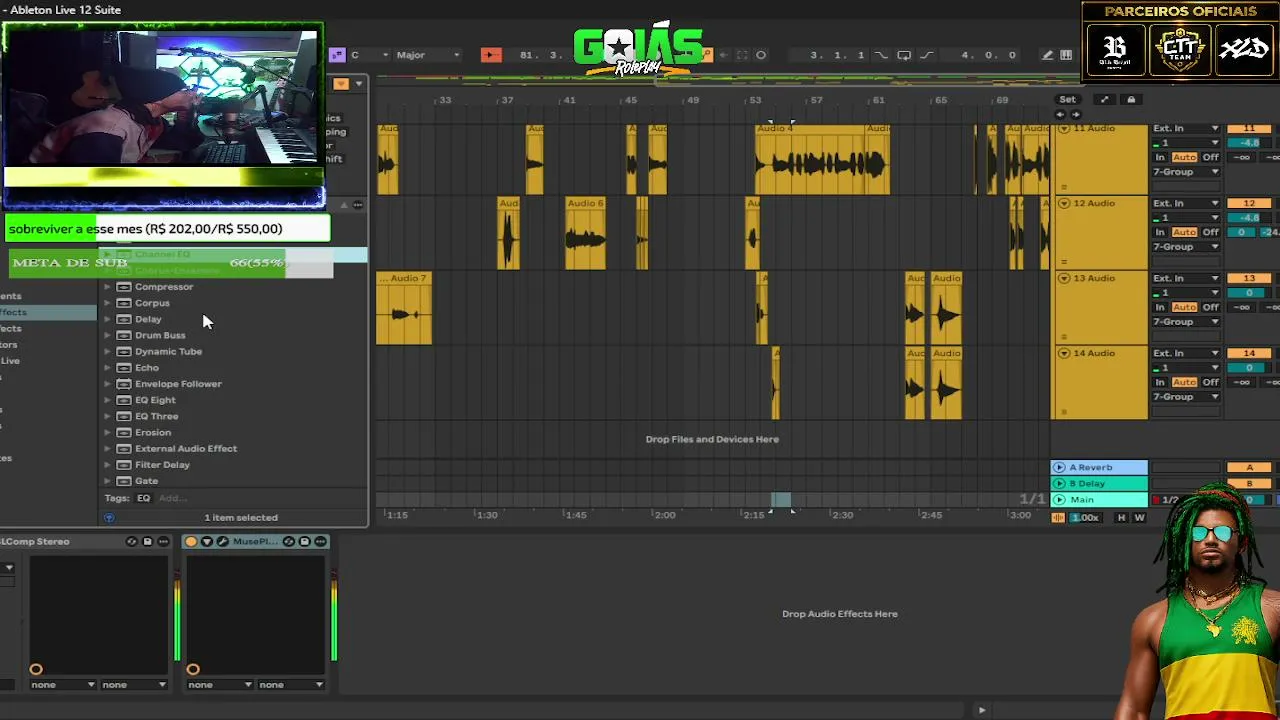Open Ext. In dropdown on 14 Audio

pyautogui.click(x=1186, y=354)
